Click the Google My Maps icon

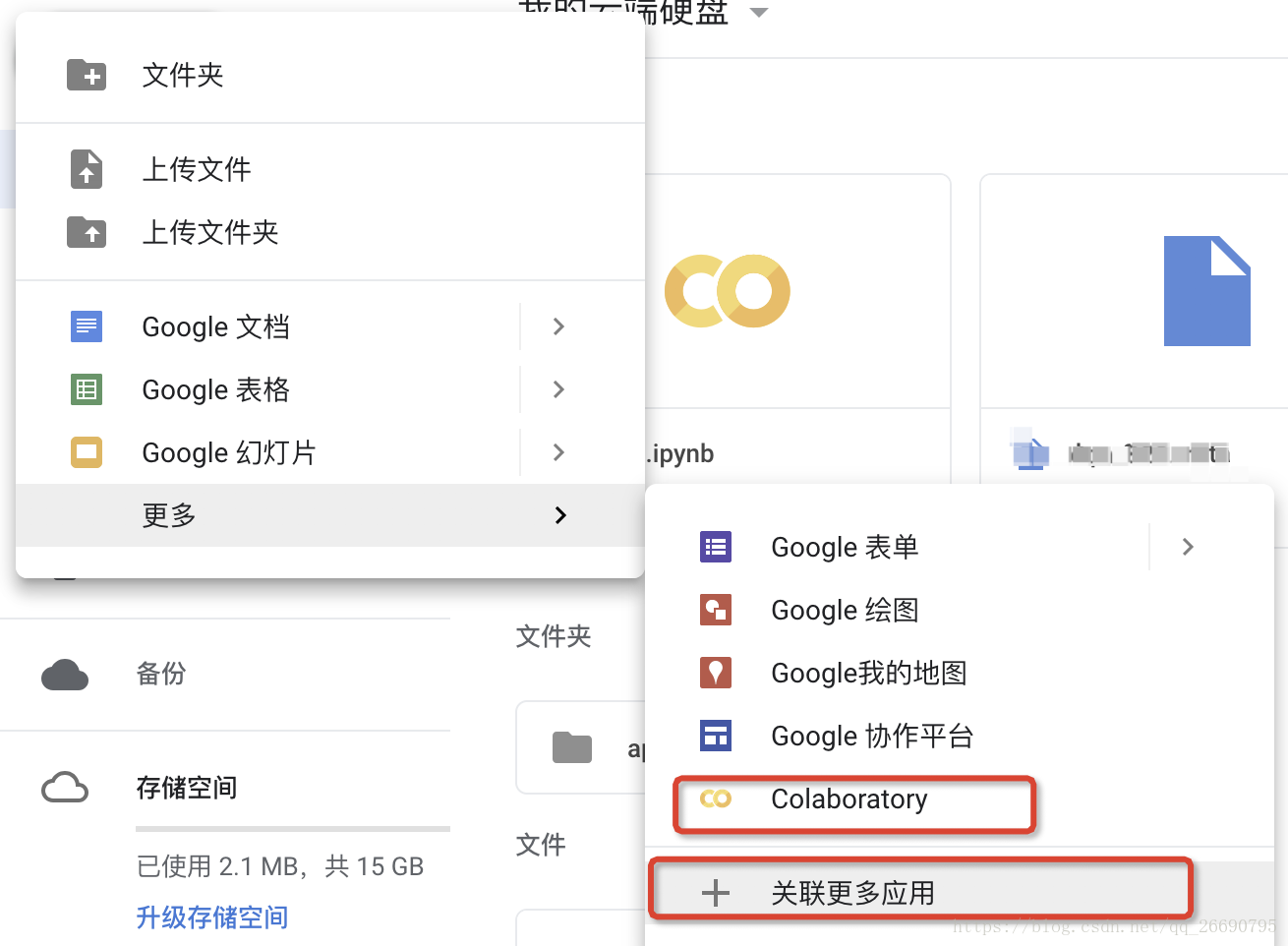[x=716, y=673]
